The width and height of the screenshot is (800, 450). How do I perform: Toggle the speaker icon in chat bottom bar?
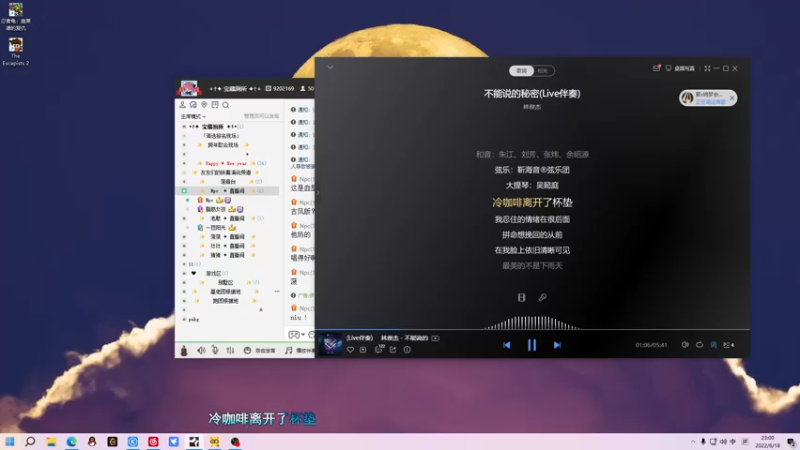202,351
